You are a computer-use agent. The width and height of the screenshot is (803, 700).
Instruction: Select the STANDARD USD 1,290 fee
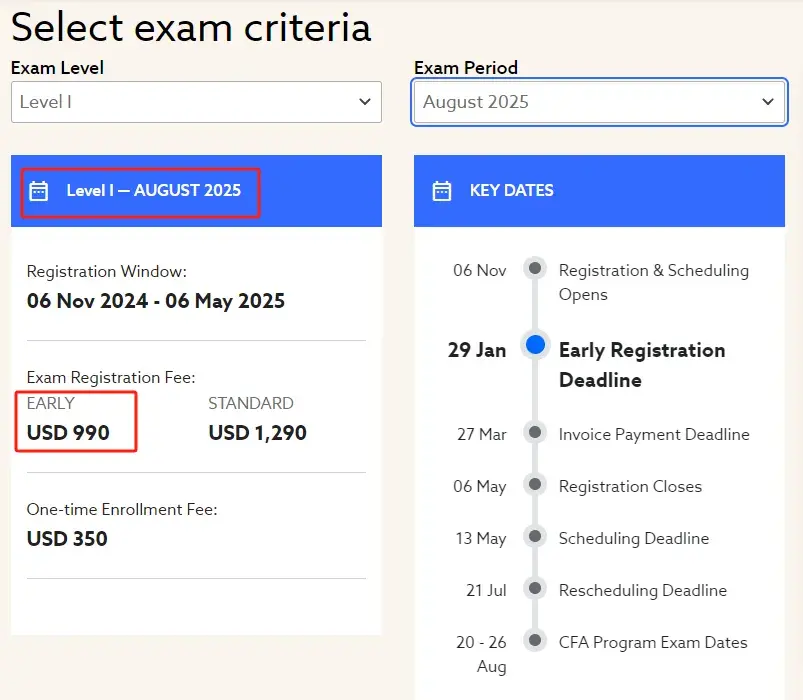click(257, 433)
